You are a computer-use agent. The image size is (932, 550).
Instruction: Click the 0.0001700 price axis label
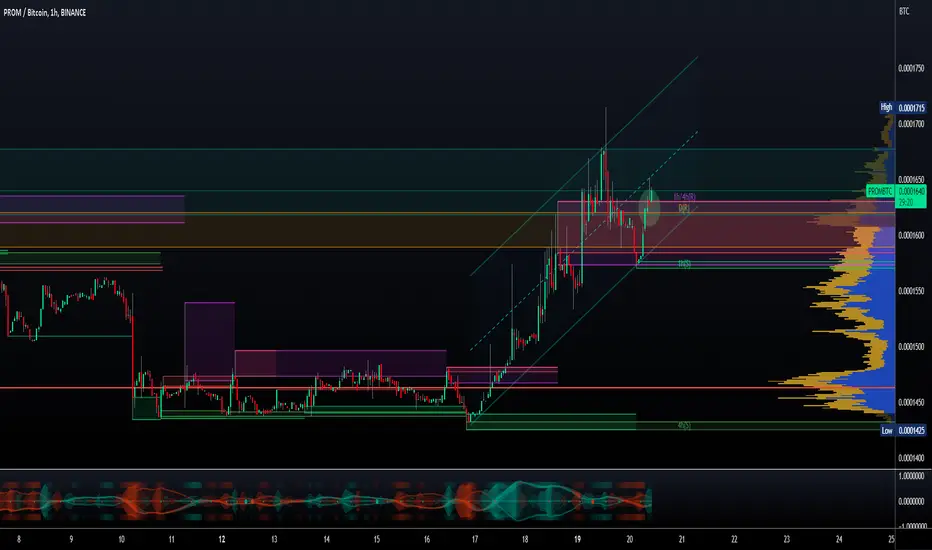point(911,124)
